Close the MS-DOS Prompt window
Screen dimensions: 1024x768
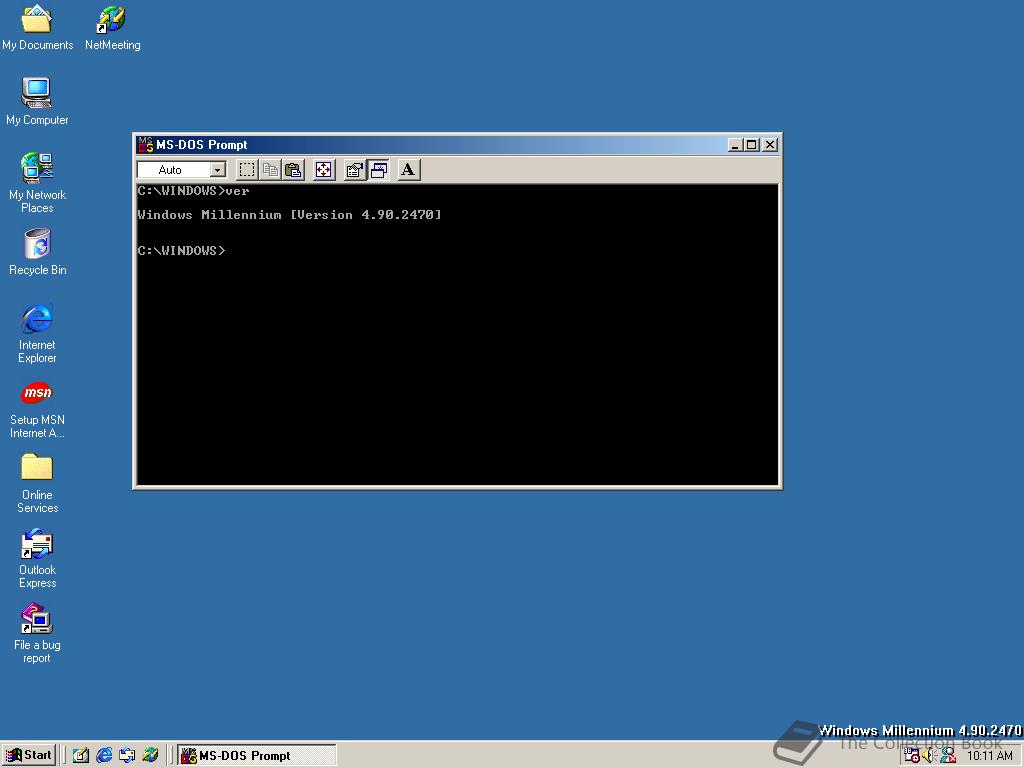(x=771, y=145)
